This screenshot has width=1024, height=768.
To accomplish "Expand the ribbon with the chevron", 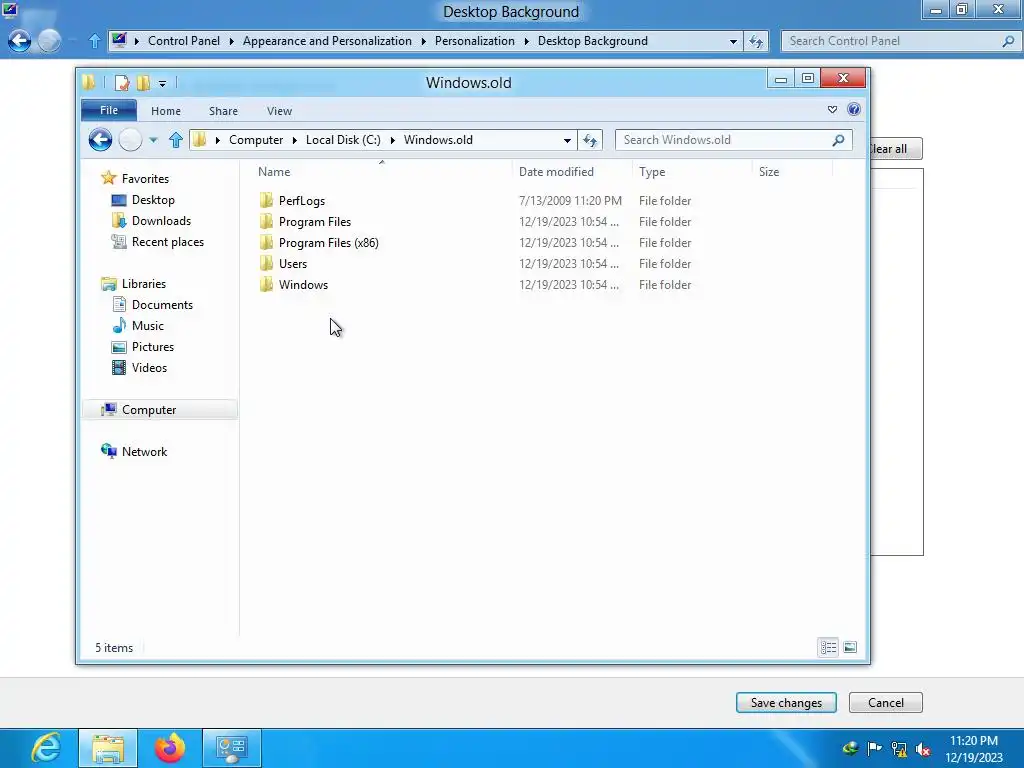I will [832, 110].
